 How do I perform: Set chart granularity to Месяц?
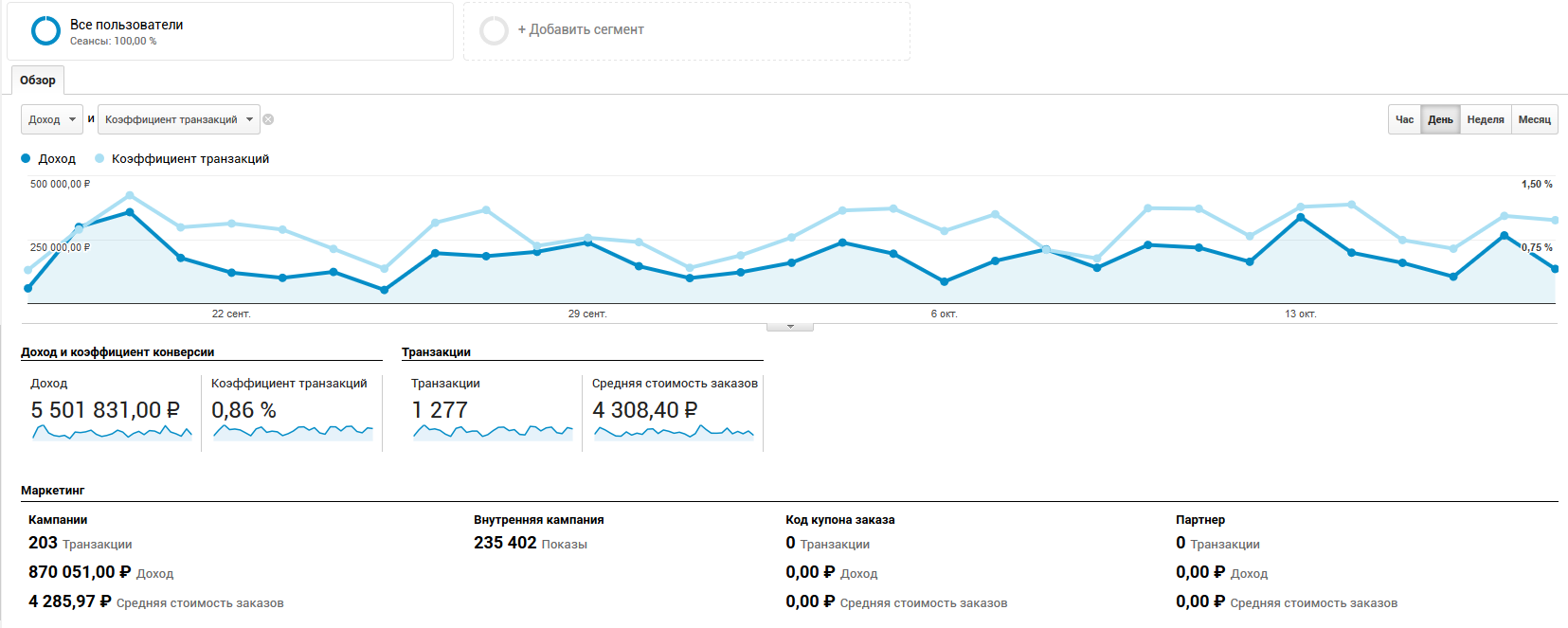click(1534, 119)
